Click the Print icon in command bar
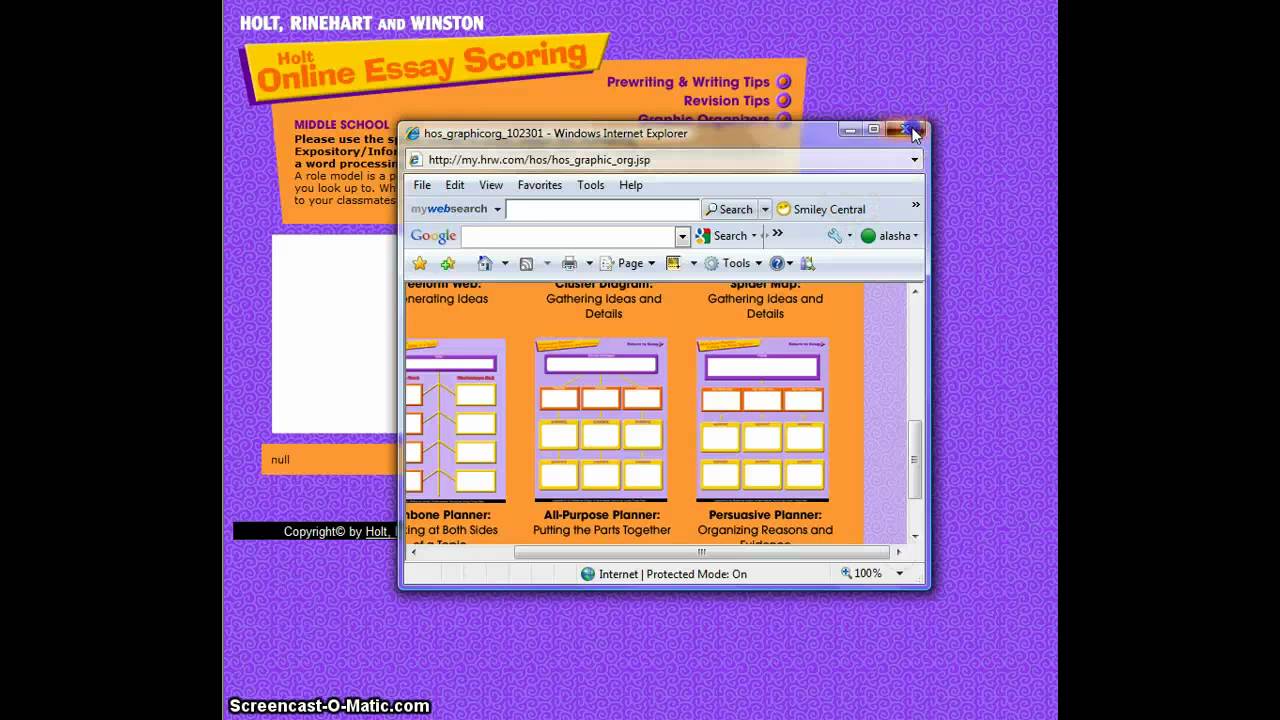This screenshot has width=1280, height=720. coord(569,263)
